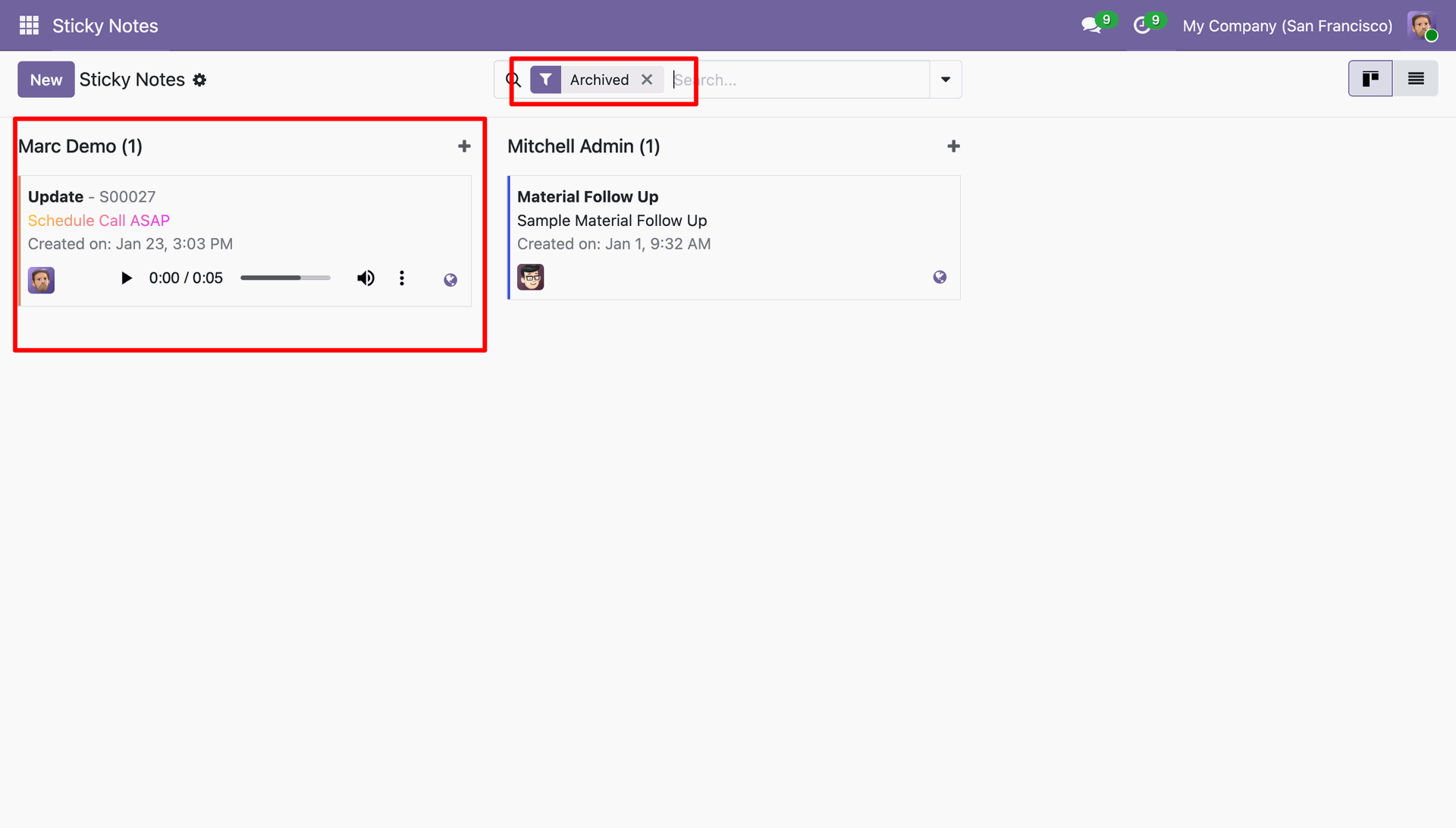Mute the audio on Update note
Image resolution: width=1456 pixels, height=828 pixels.
click(x=366, y=278)
